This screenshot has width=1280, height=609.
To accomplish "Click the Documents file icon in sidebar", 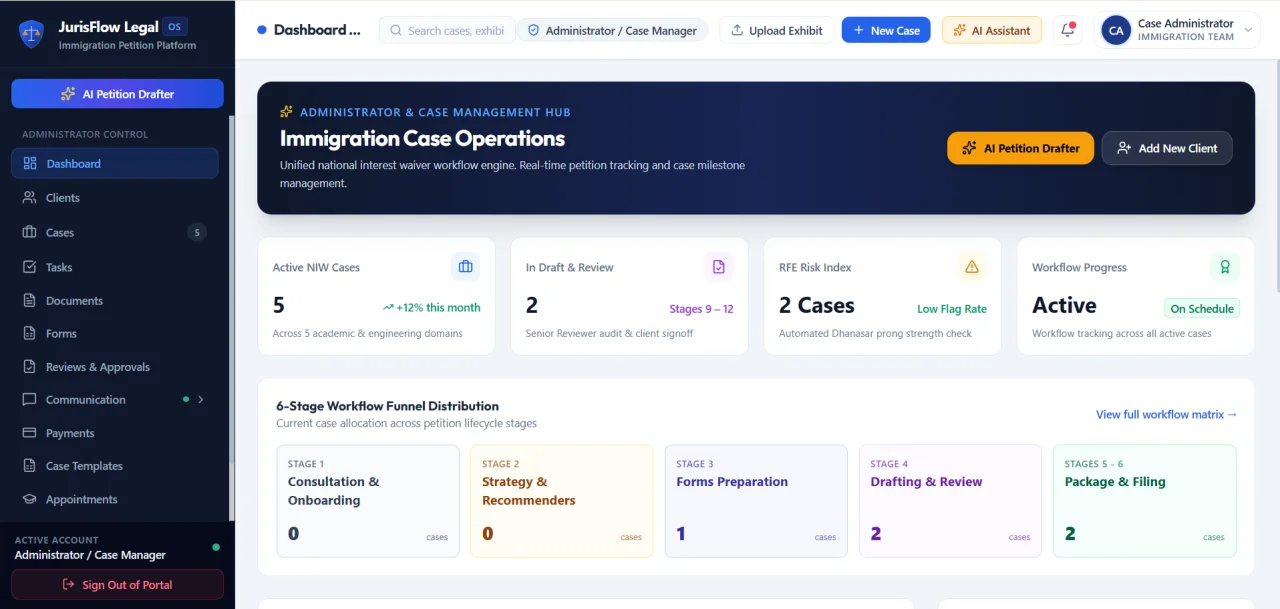I will (x=29, y=300).
